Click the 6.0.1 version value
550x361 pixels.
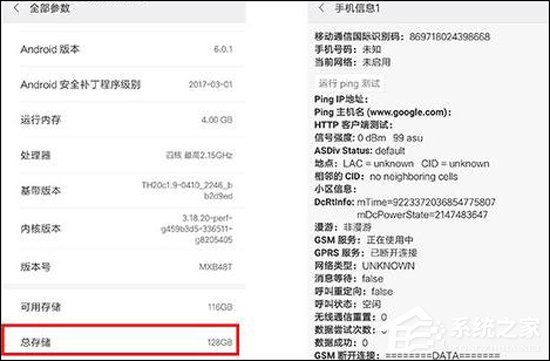(x=223, y=49)
